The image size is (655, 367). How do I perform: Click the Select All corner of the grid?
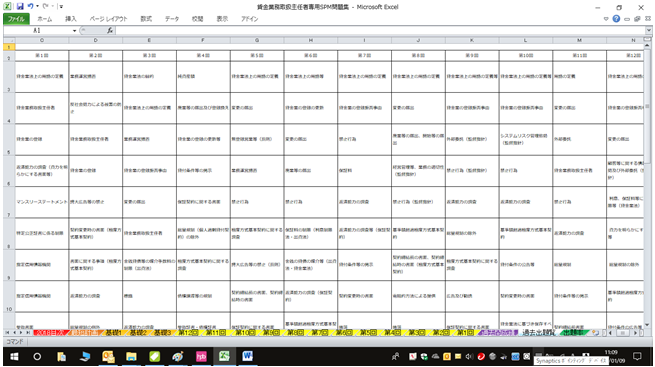[x=9, y=40]
